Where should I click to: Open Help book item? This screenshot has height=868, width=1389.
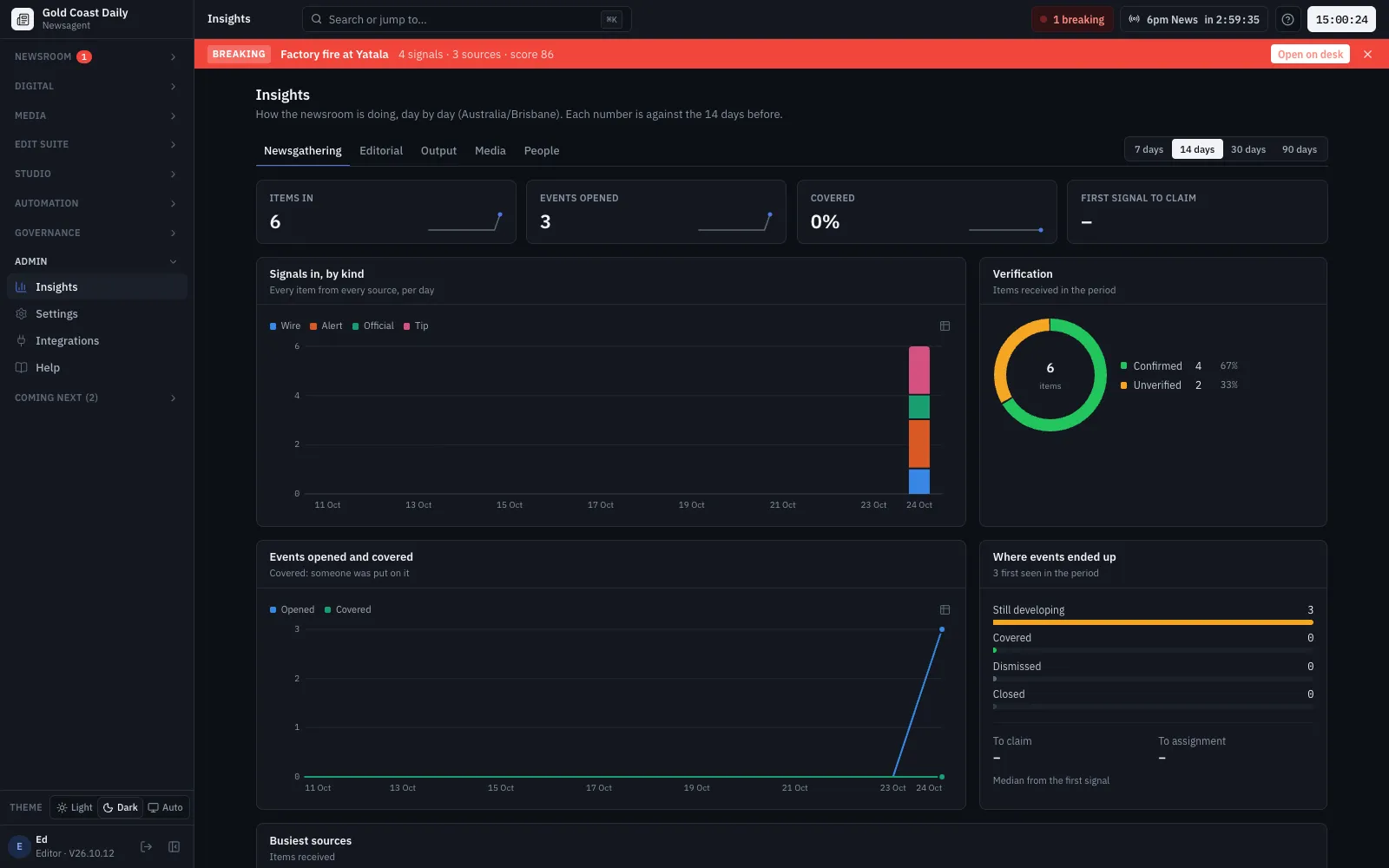(97, 368)
